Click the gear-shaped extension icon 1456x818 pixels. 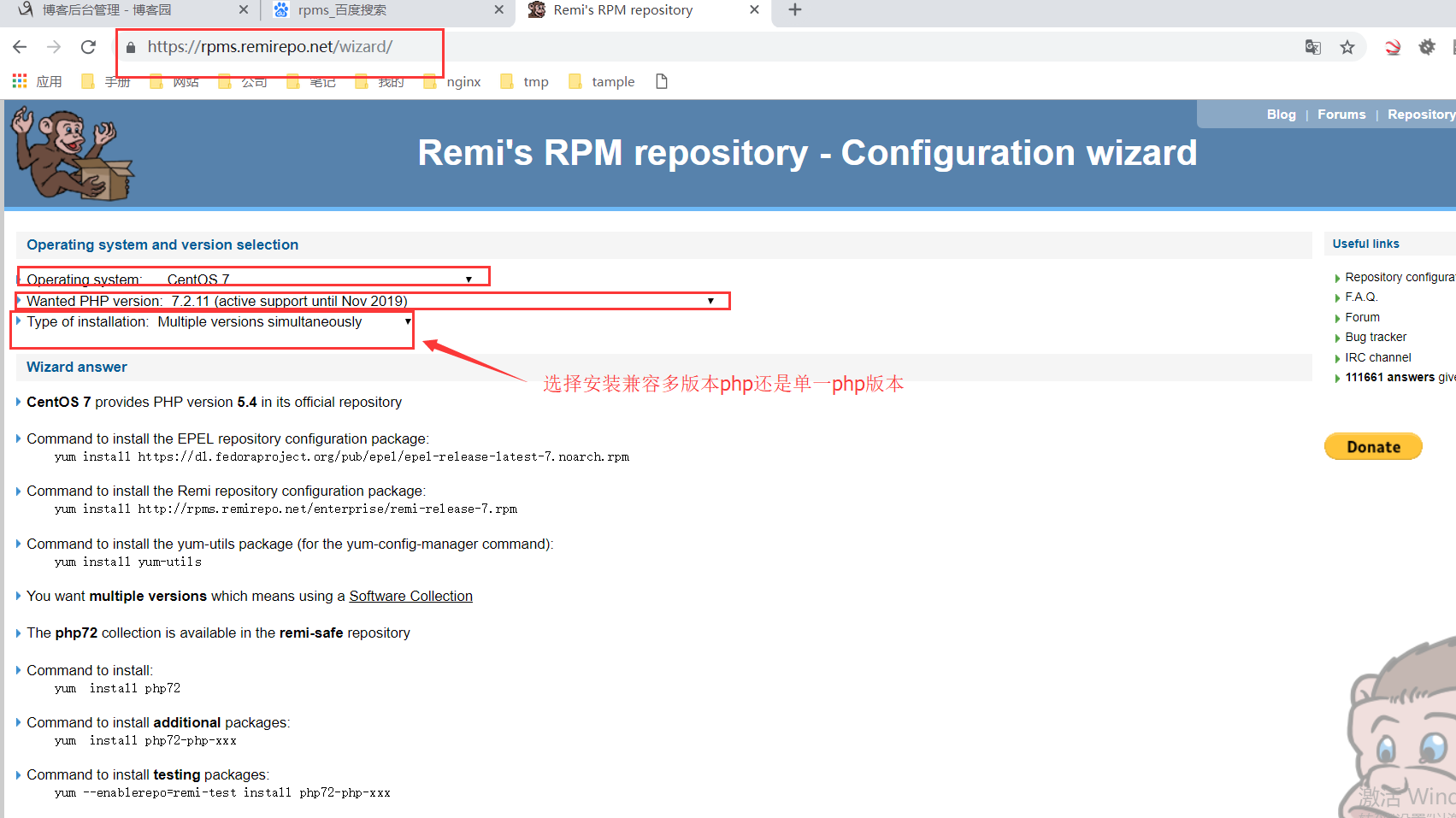tap(1427, 47)
